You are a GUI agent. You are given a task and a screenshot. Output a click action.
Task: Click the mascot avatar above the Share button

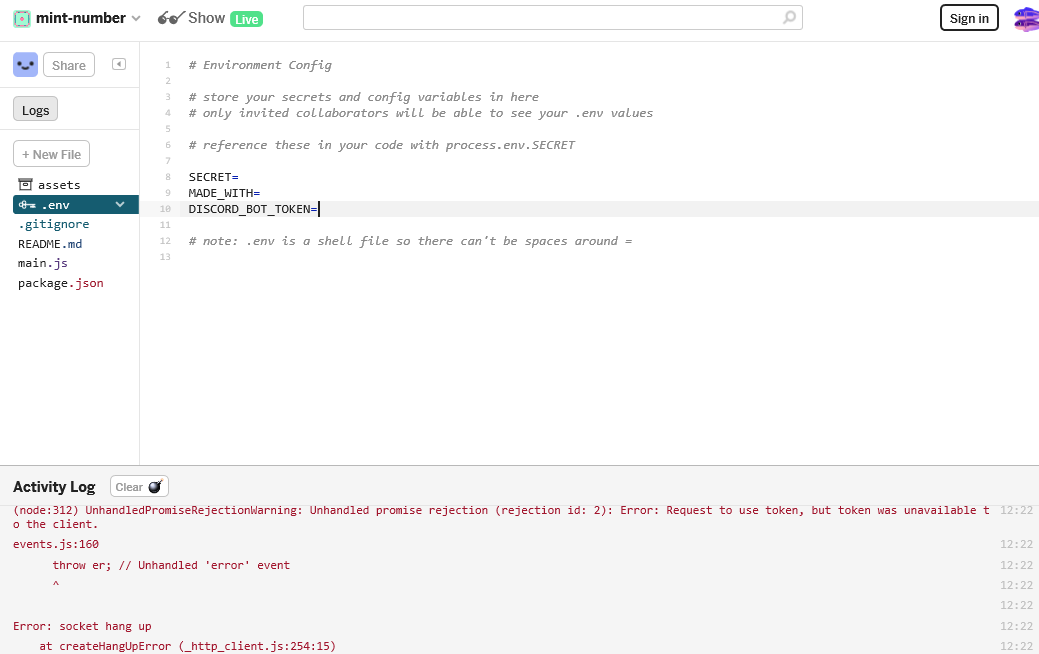click(25, 64)
